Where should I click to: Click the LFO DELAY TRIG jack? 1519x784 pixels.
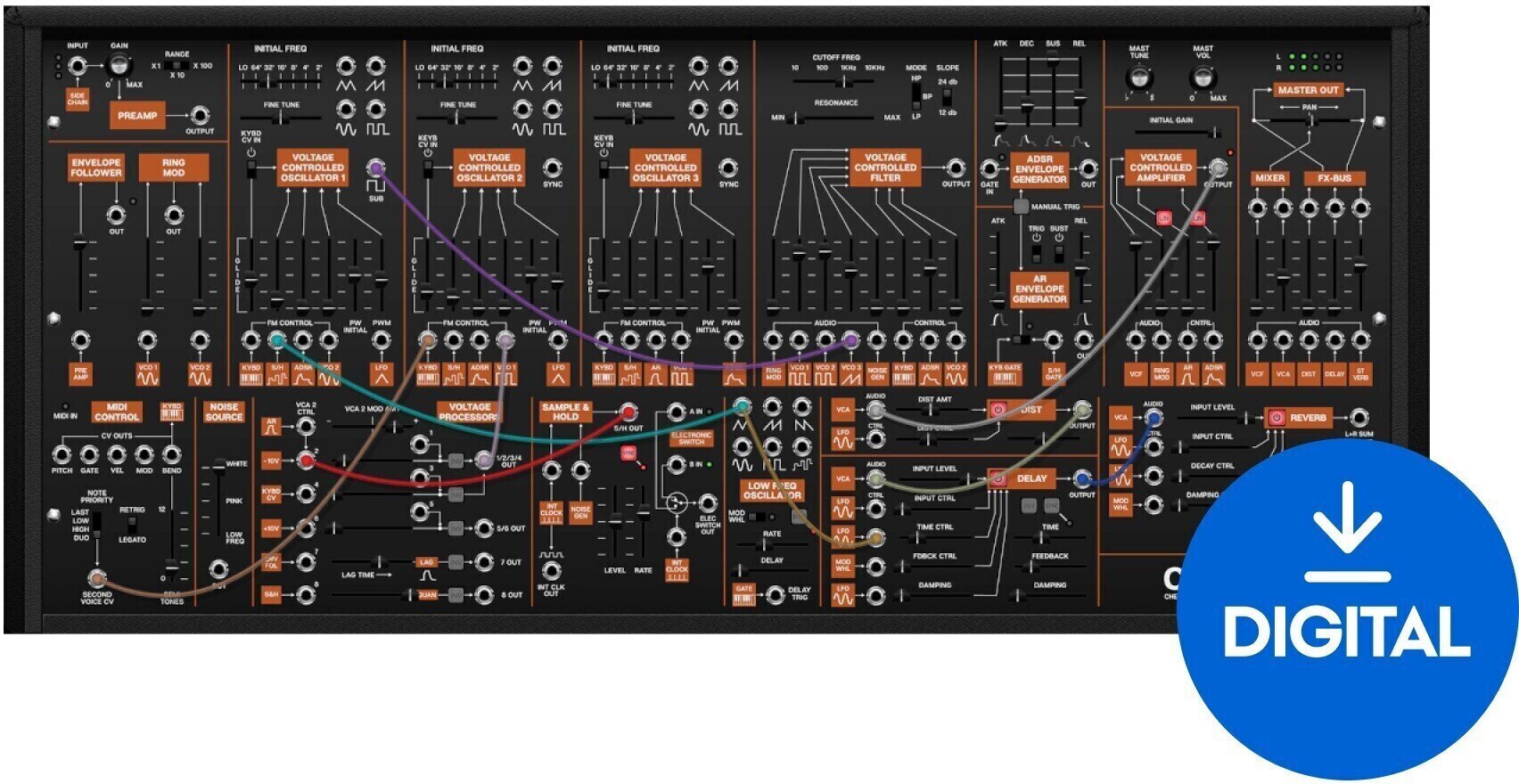point(776,594)
